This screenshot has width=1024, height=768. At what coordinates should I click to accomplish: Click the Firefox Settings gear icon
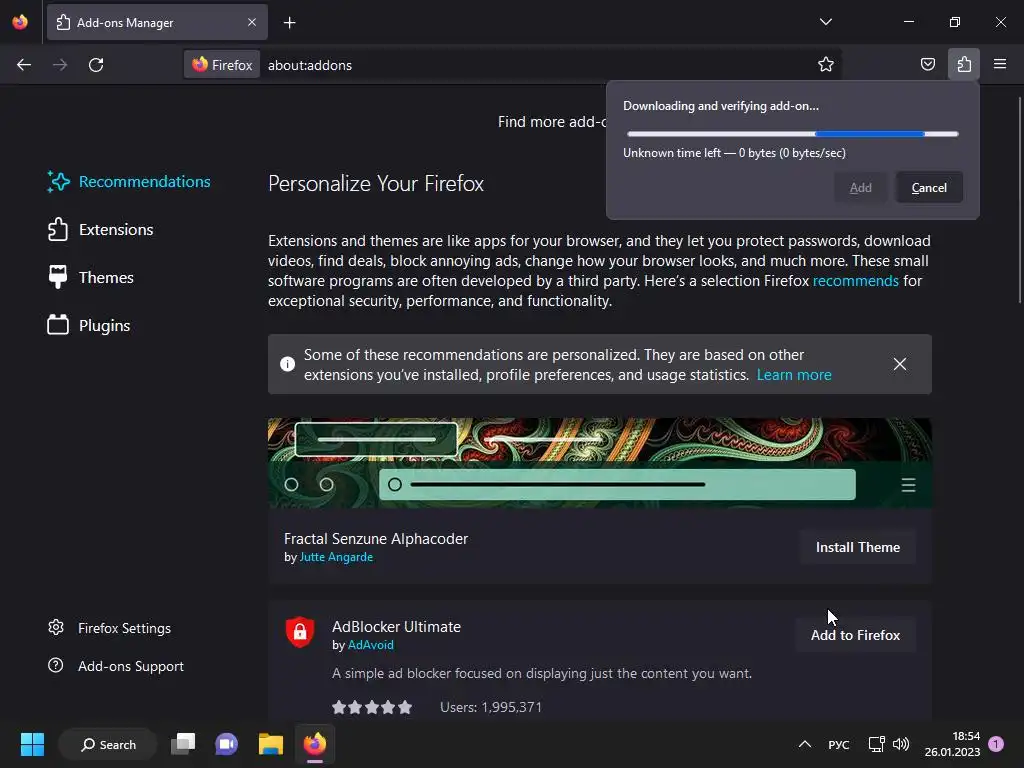pyautogui.click(x=56, y=628)
